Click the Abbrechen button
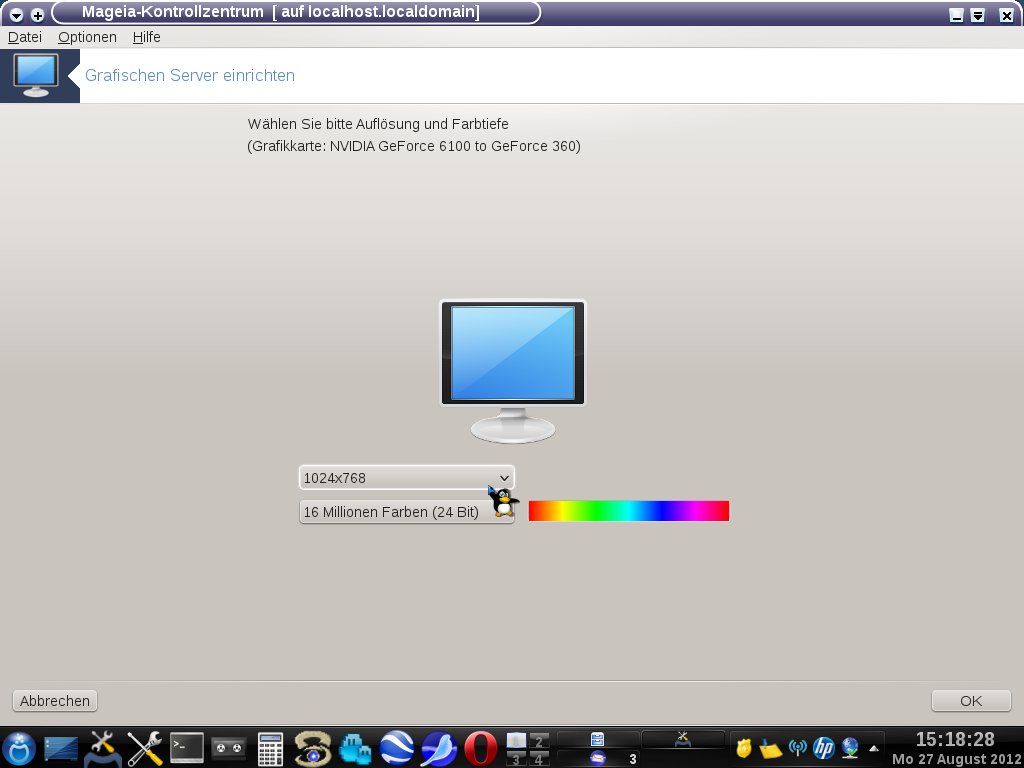The image size is (1024, 768). click(x=55, y=701)
